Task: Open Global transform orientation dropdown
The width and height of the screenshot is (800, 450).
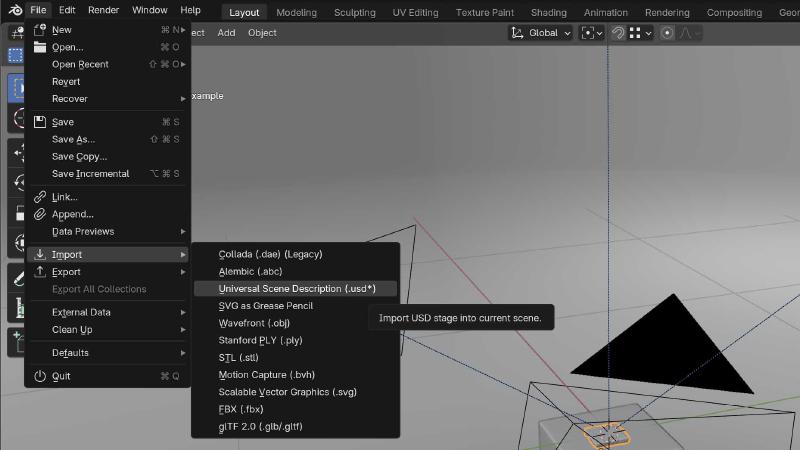Action: [x=541, y=33]
